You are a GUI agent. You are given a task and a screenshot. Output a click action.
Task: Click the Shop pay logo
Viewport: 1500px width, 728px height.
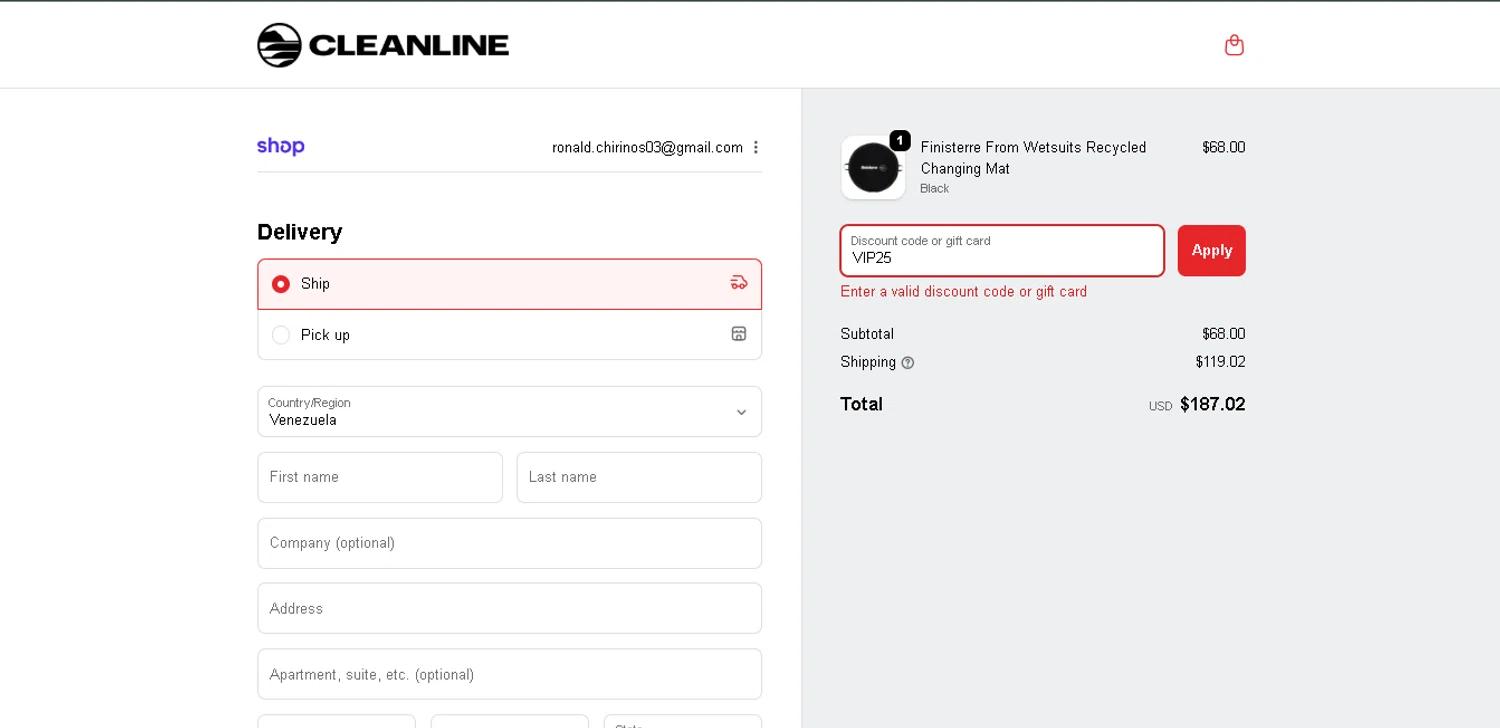[281, 147]
